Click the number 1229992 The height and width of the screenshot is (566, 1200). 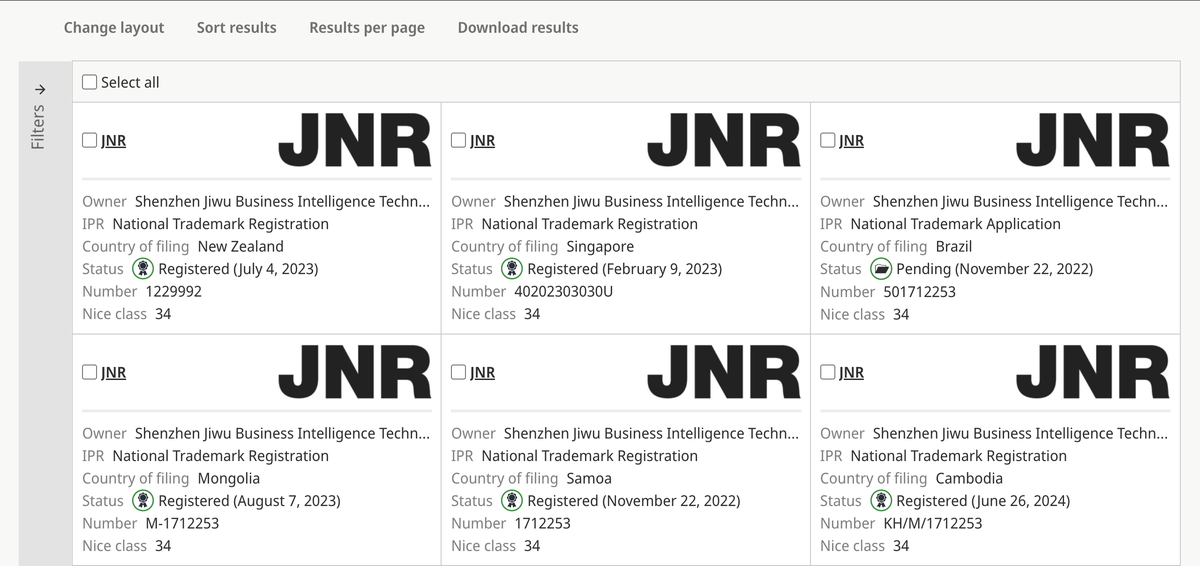tap(173, 291)
